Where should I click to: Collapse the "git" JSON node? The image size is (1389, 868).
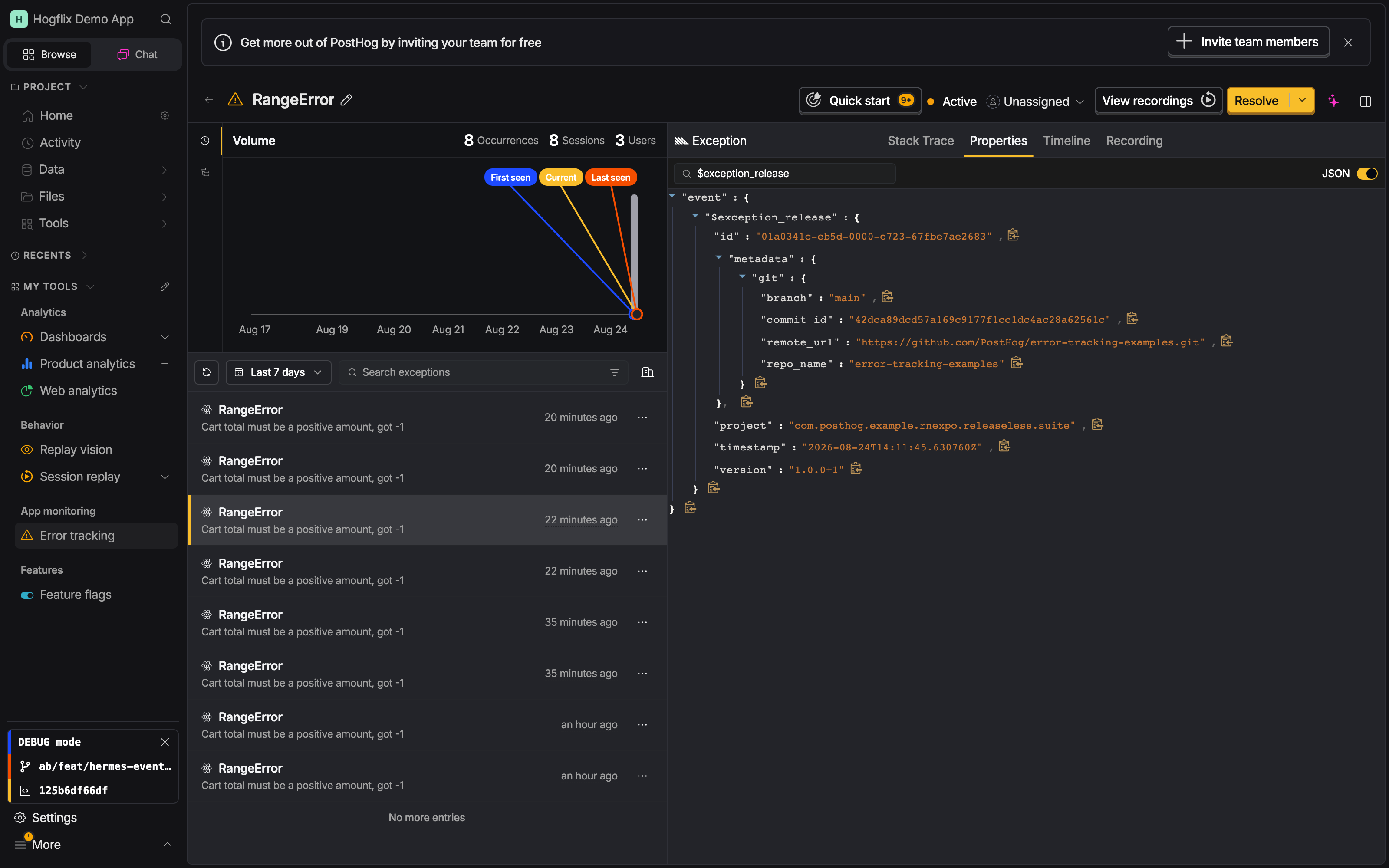pos(742,277)
